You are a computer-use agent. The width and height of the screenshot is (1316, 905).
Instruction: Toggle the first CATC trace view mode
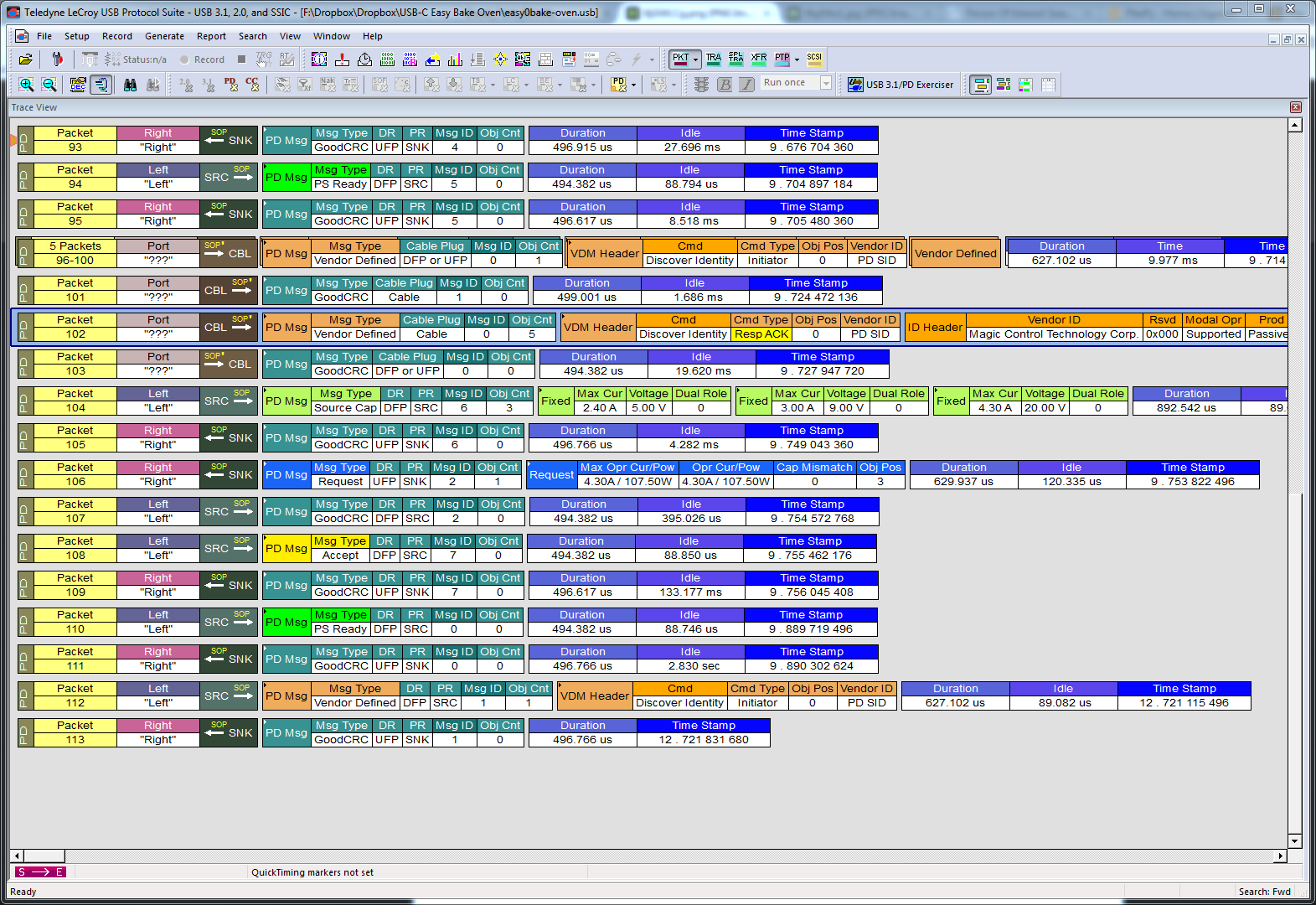pyautogui.click(x=980, y=85)
